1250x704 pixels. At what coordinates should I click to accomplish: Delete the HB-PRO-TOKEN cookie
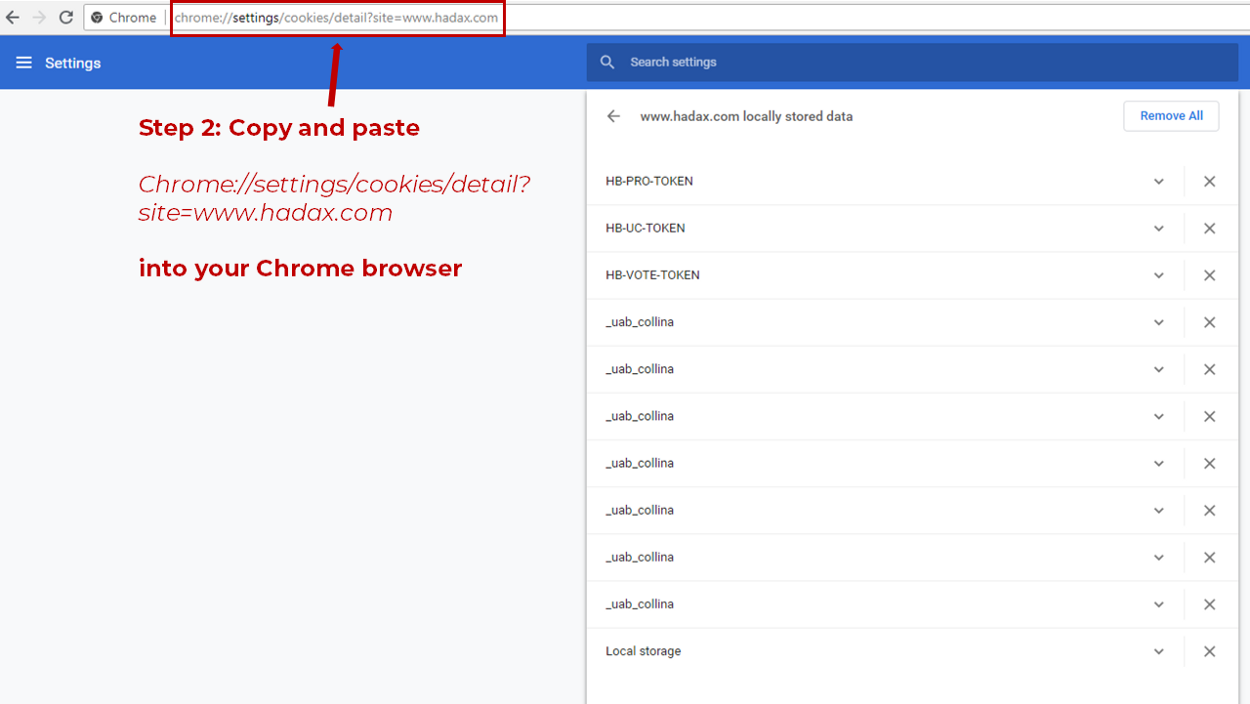point(1209,182)
